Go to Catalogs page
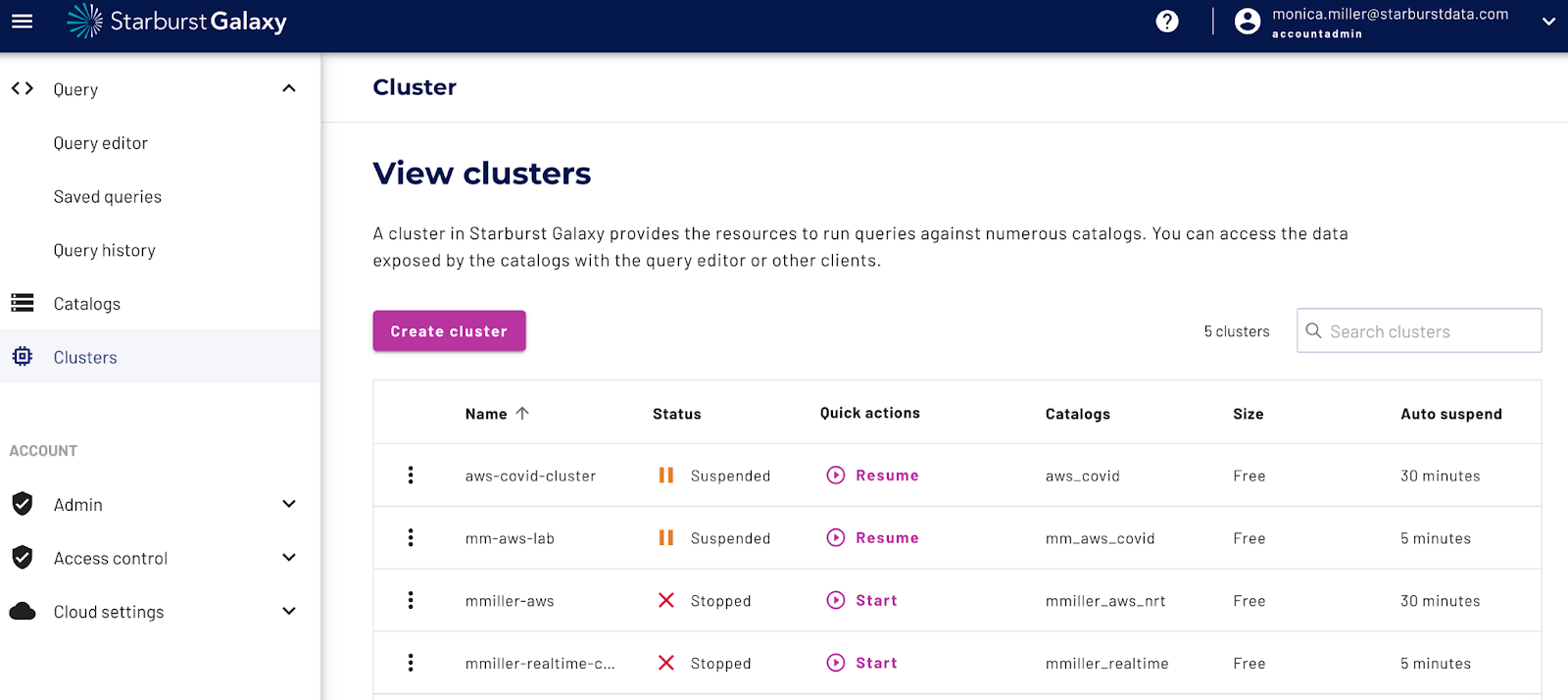1568x700 pixels. click(x=87, y=304)
